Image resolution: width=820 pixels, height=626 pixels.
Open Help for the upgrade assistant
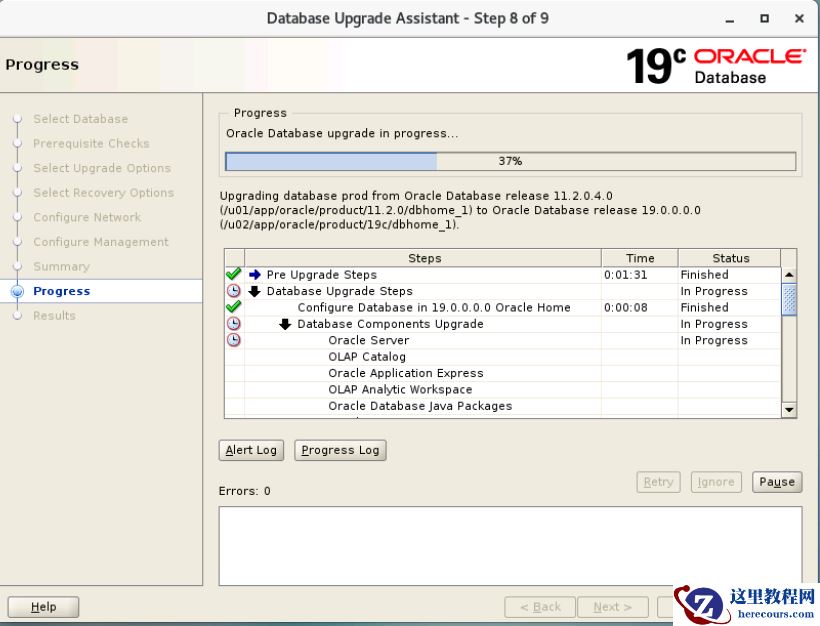pos(43,607)
